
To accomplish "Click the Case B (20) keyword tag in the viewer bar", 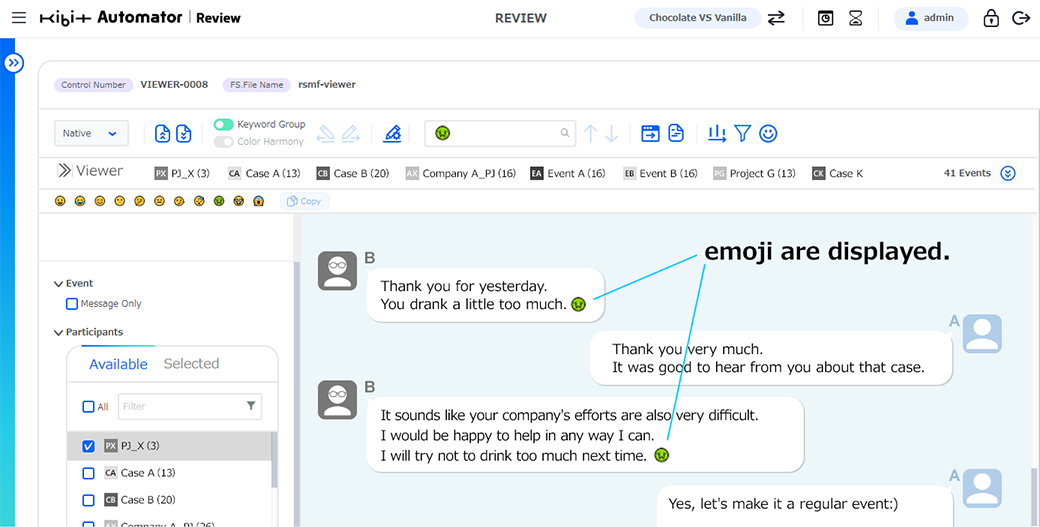I will tap(353, 173).
